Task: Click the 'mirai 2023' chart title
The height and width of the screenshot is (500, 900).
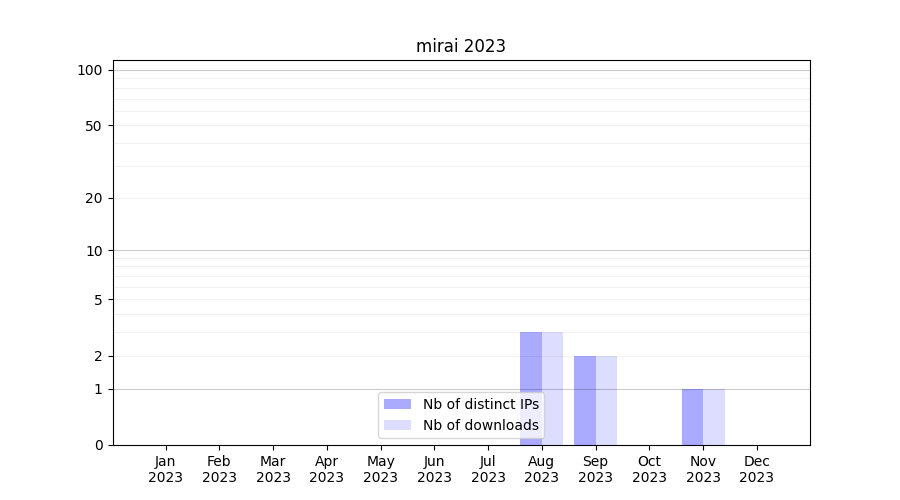Action: (x=461, y=46)
